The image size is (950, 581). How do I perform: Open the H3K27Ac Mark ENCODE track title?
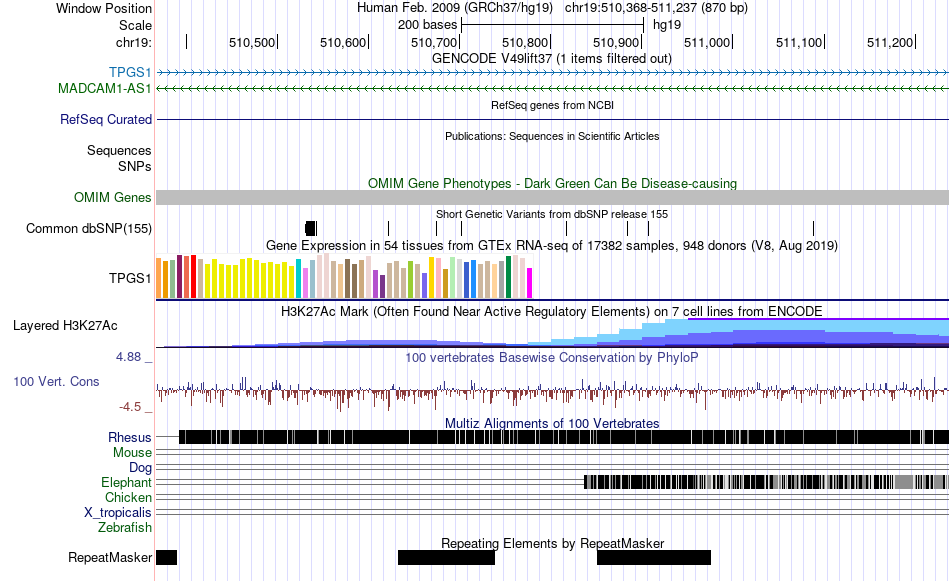[x=552, y=311]
